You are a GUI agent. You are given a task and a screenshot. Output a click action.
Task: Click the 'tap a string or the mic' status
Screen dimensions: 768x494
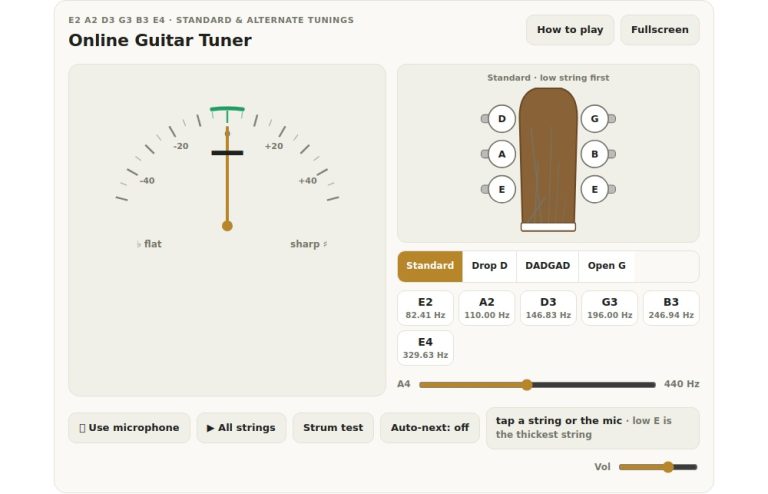(559, 421)
